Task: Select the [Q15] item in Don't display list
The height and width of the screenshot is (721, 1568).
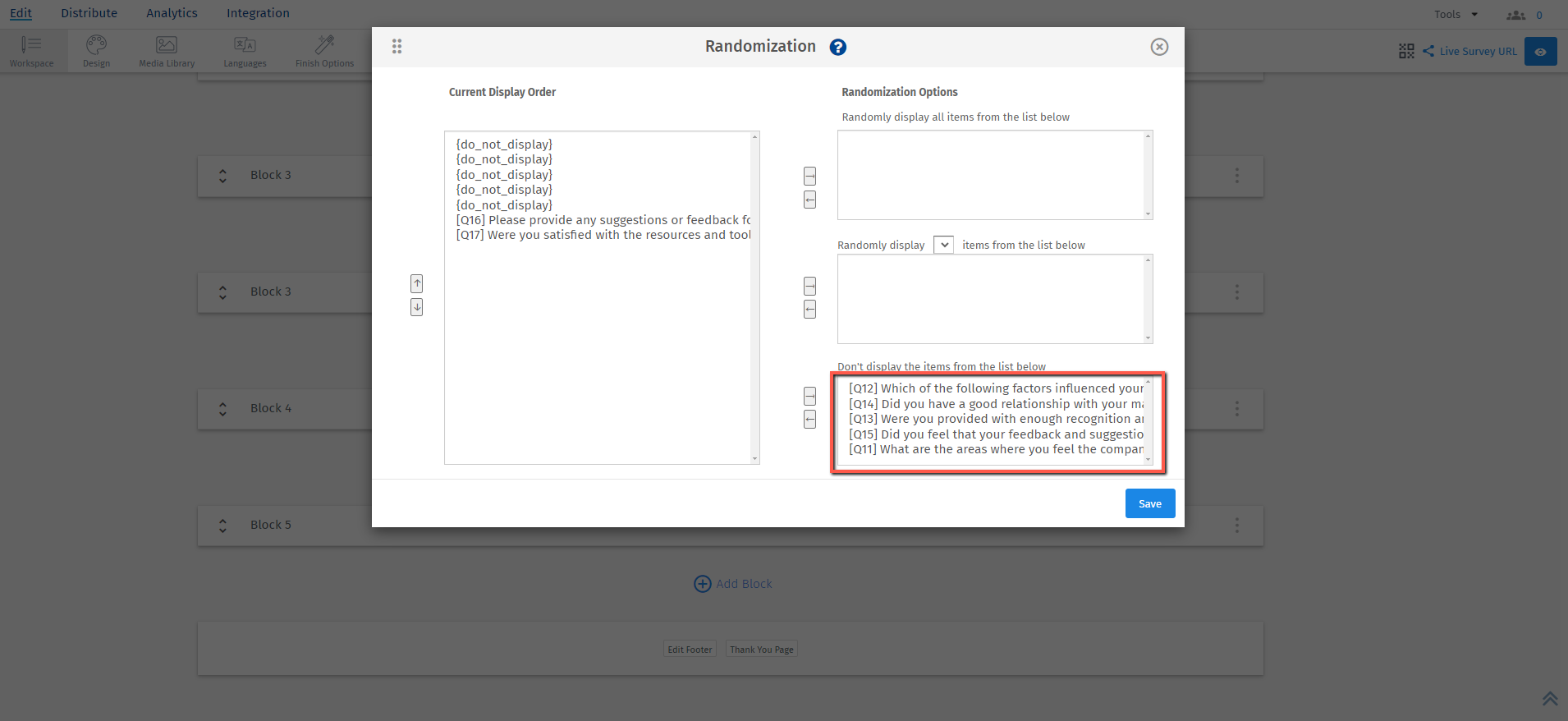Action: point(996,434)
